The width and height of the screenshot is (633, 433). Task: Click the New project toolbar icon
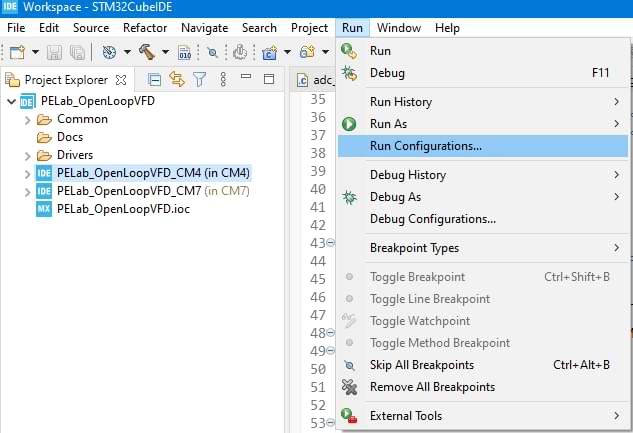17,52
